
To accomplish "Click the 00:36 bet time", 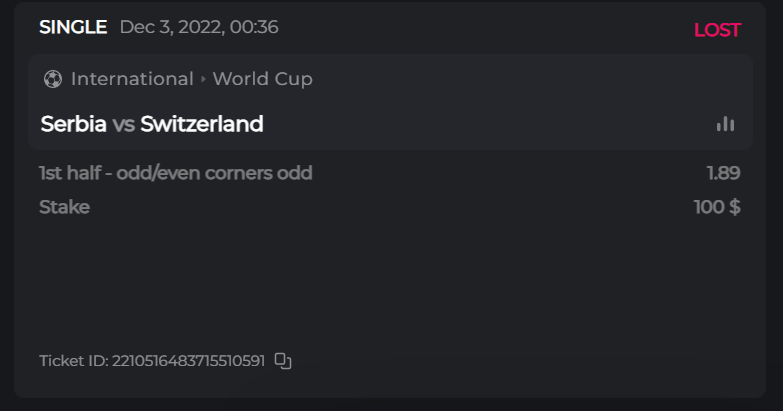I will click(254, 27).
